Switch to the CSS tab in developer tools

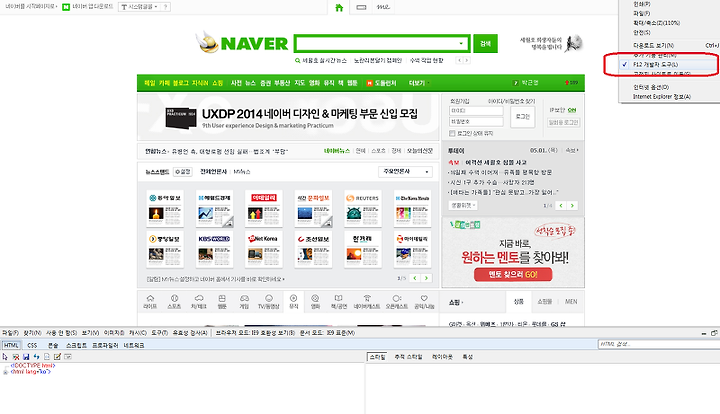click(32, 345)
